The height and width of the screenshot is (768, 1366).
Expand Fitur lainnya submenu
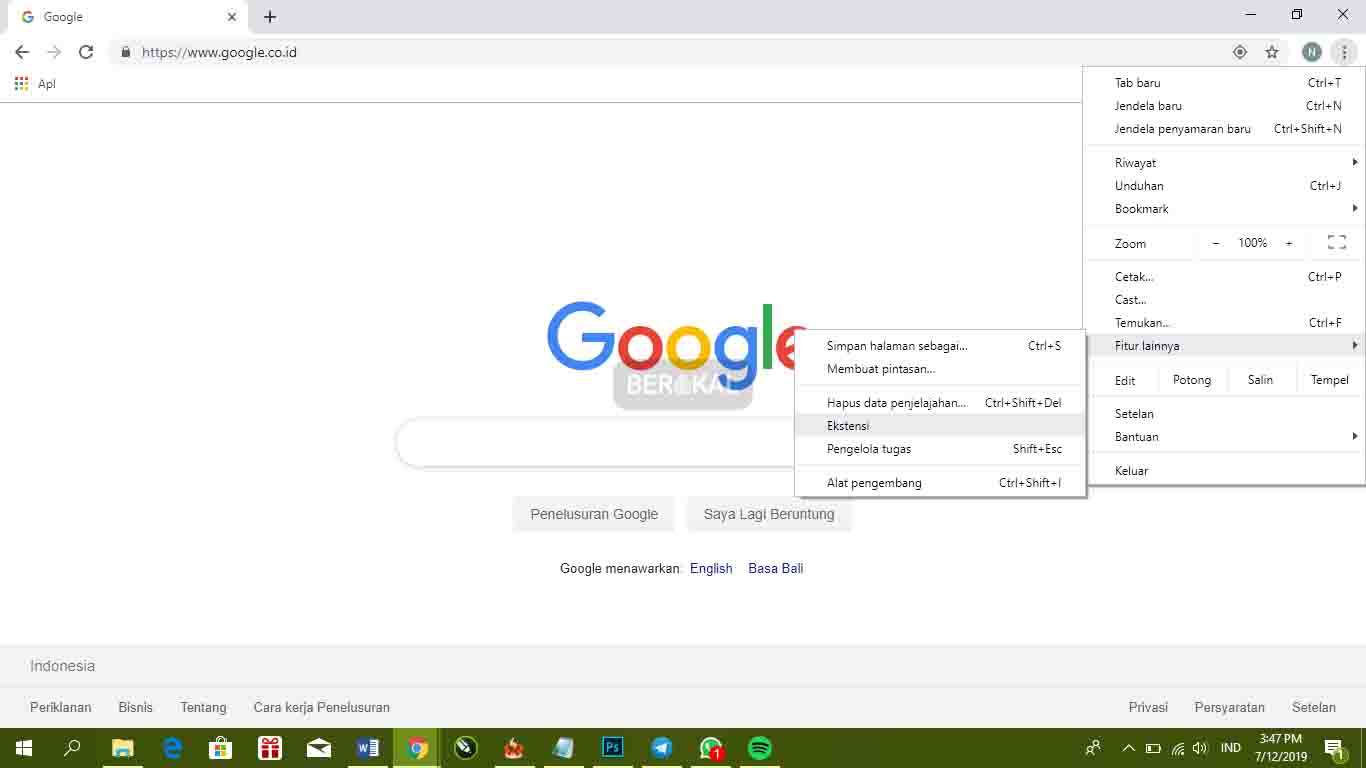(1224, 346)
